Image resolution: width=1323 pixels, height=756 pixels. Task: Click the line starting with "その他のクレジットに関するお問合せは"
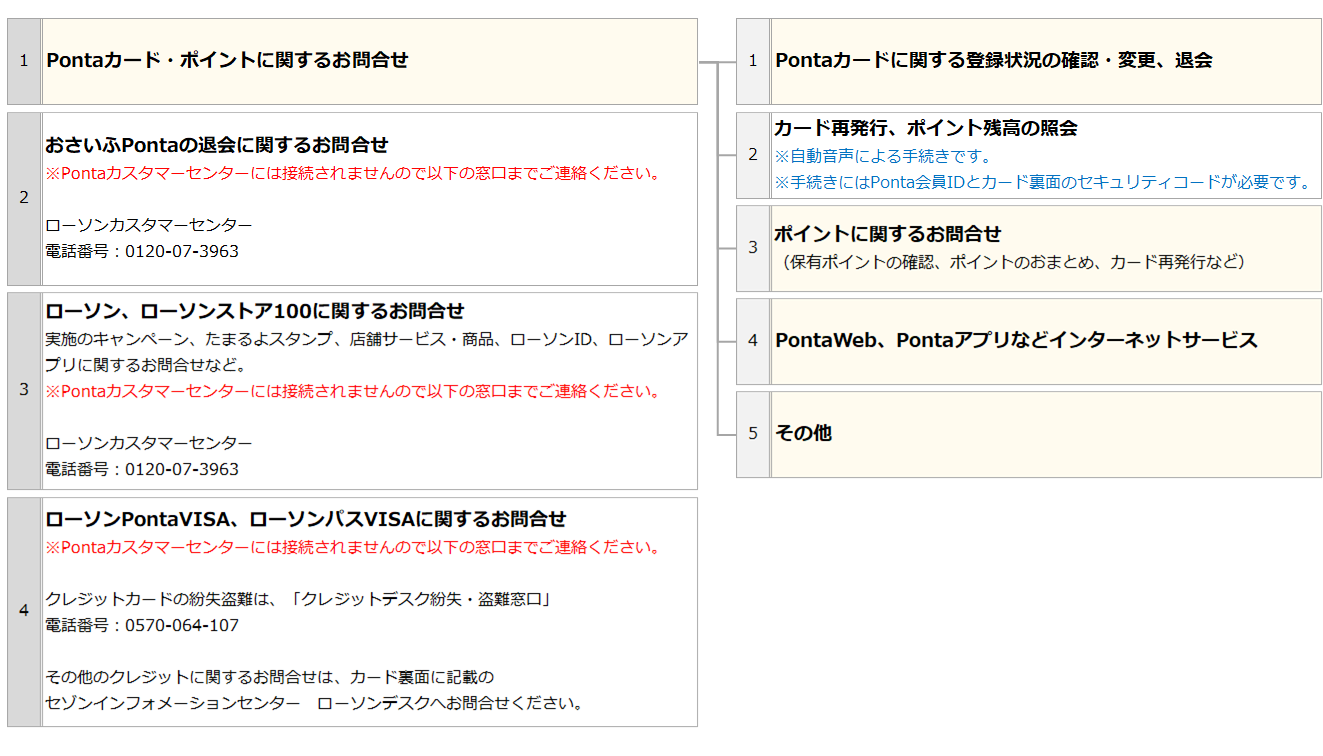coord(270,677)
